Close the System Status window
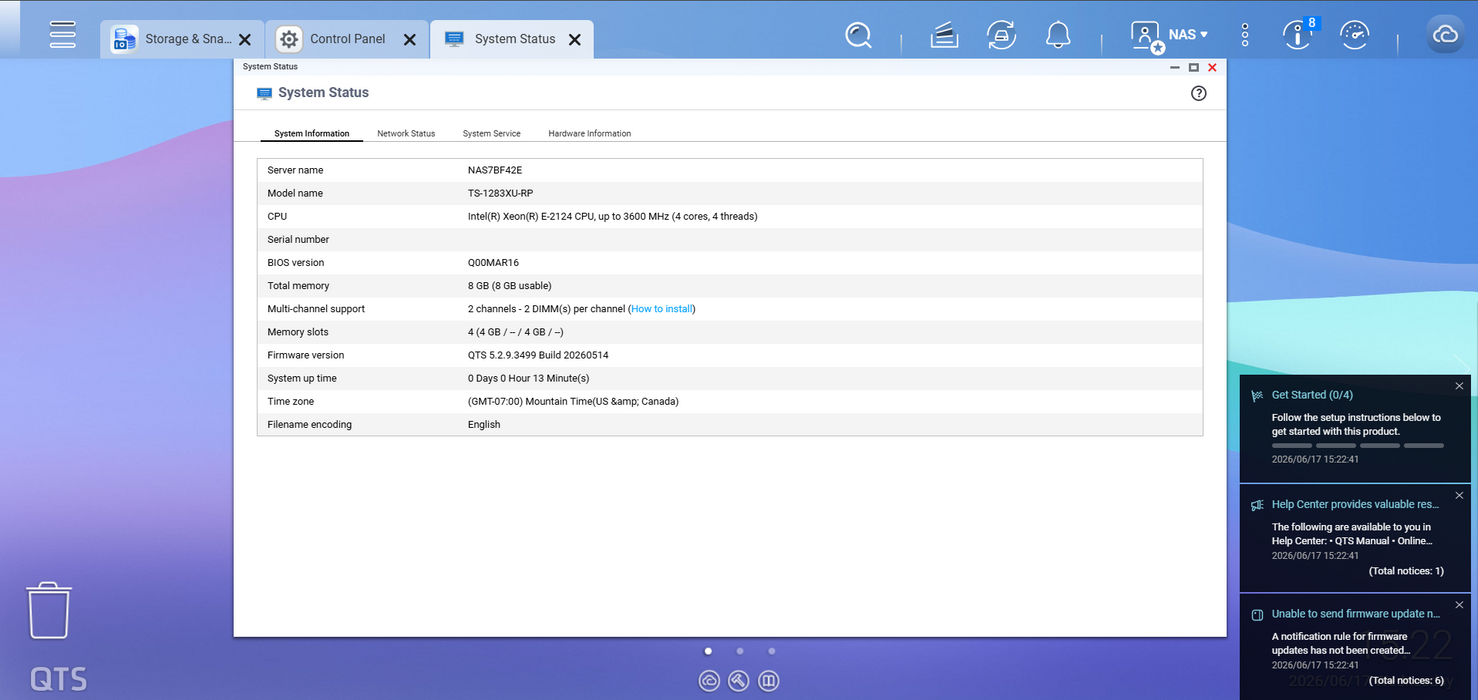The height and width of the screenshot is (700, 1478). (1212, 67)
